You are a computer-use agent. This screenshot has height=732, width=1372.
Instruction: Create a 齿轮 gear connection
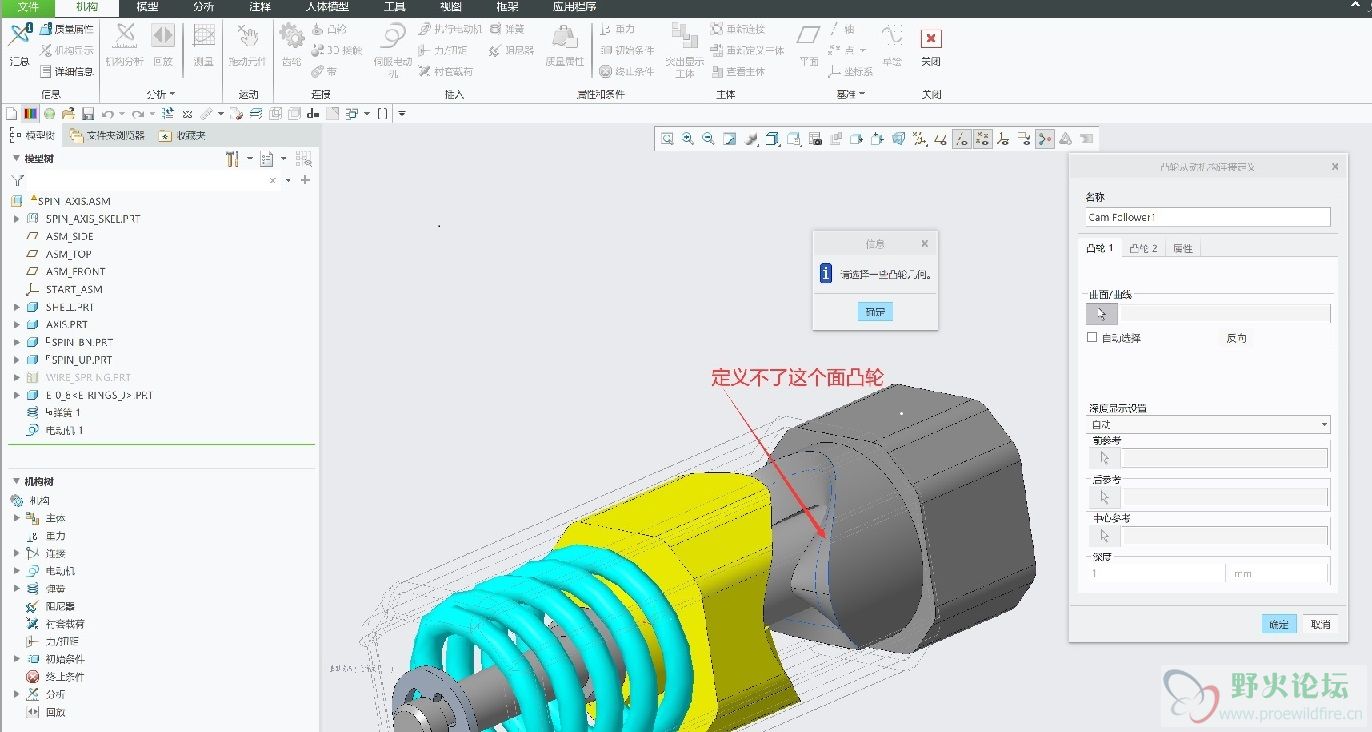pos(291,45)
